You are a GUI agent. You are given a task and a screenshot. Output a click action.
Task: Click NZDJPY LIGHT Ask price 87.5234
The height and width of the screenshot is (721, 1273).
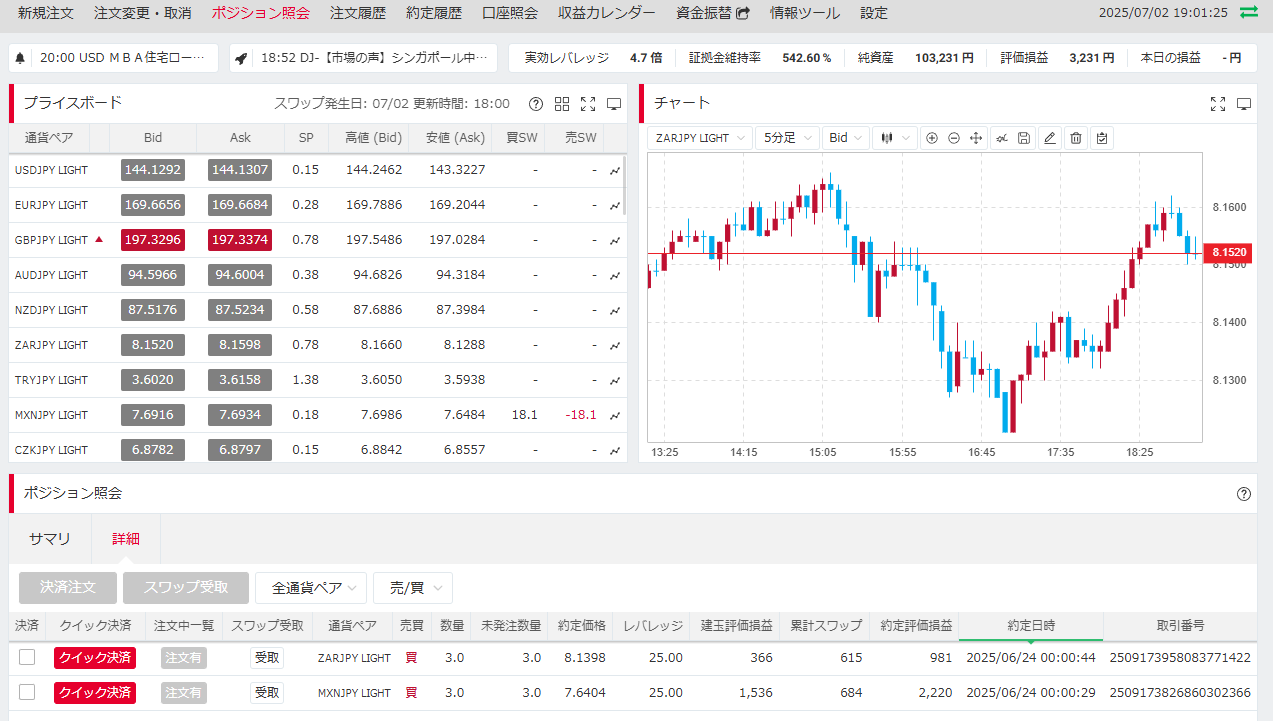pyautogui.click(x=240, y=310)
